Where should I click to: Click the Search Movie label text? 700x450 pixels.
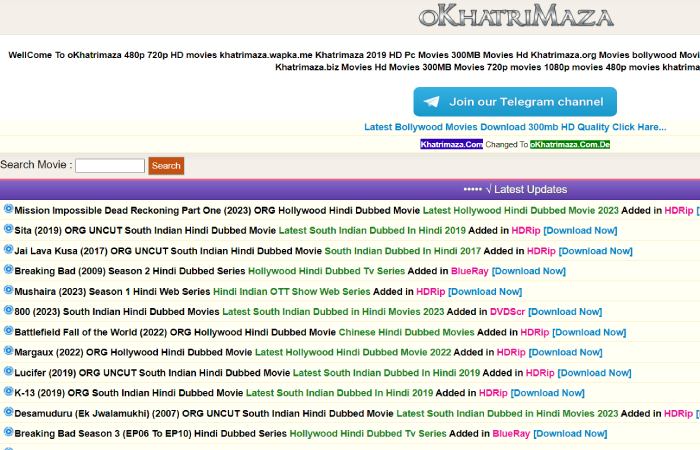click(36, 165)
